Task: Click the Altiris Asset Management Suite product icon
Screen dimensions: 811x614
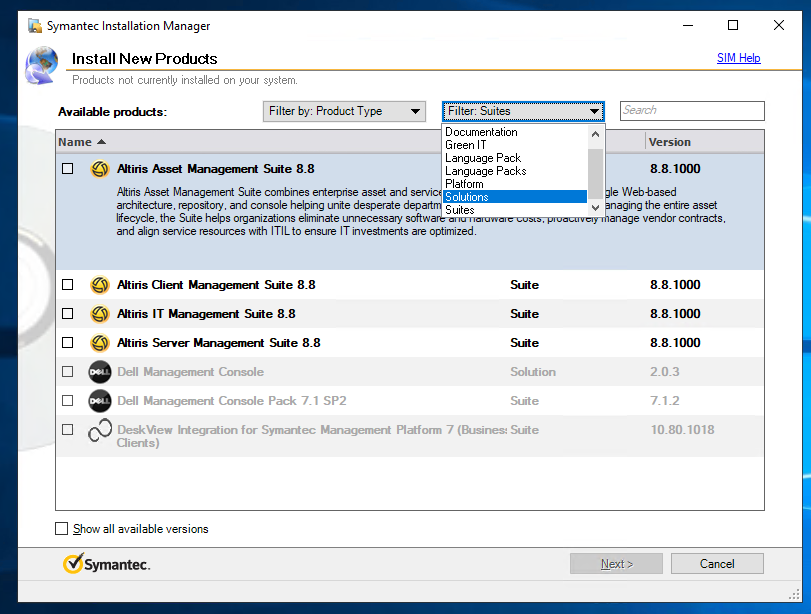Action: (99, 169)
